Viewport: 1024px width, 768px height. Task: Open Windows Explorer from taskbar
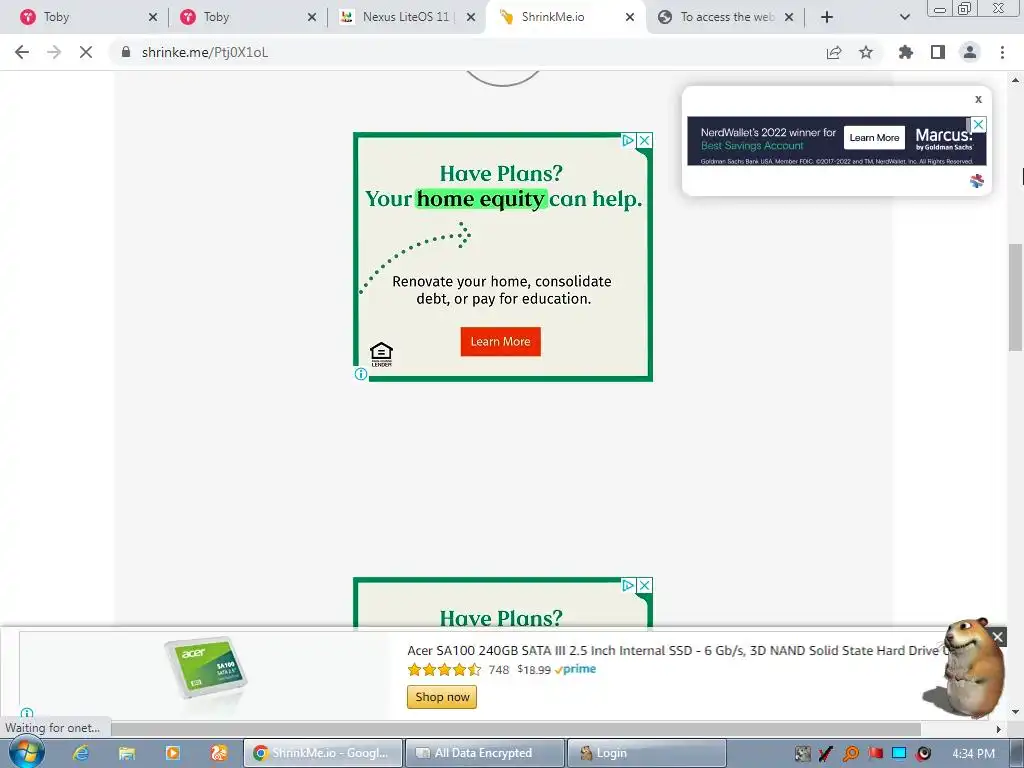pos(127,753)
